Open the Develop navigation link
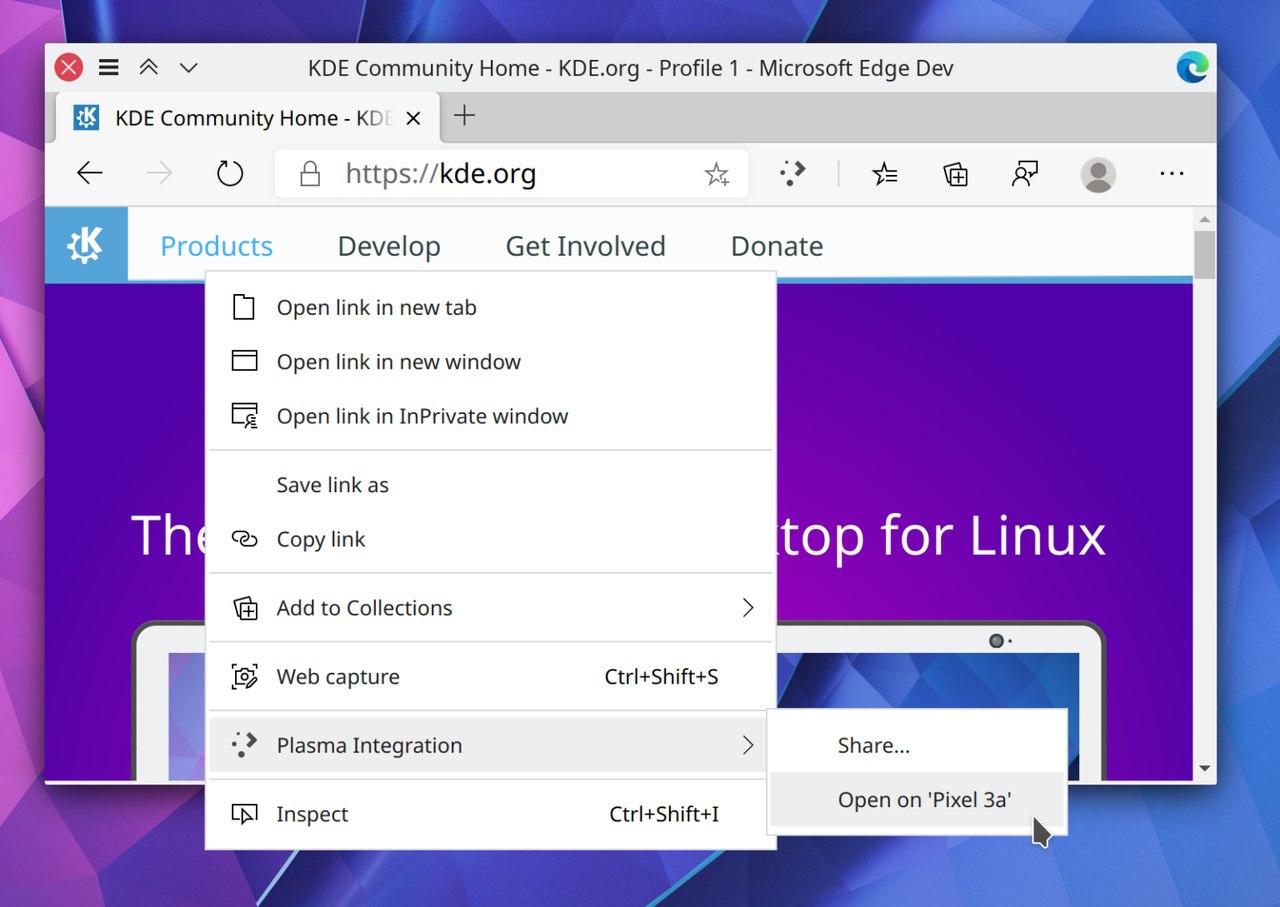The image size is (1280, 907). (389, 246)
